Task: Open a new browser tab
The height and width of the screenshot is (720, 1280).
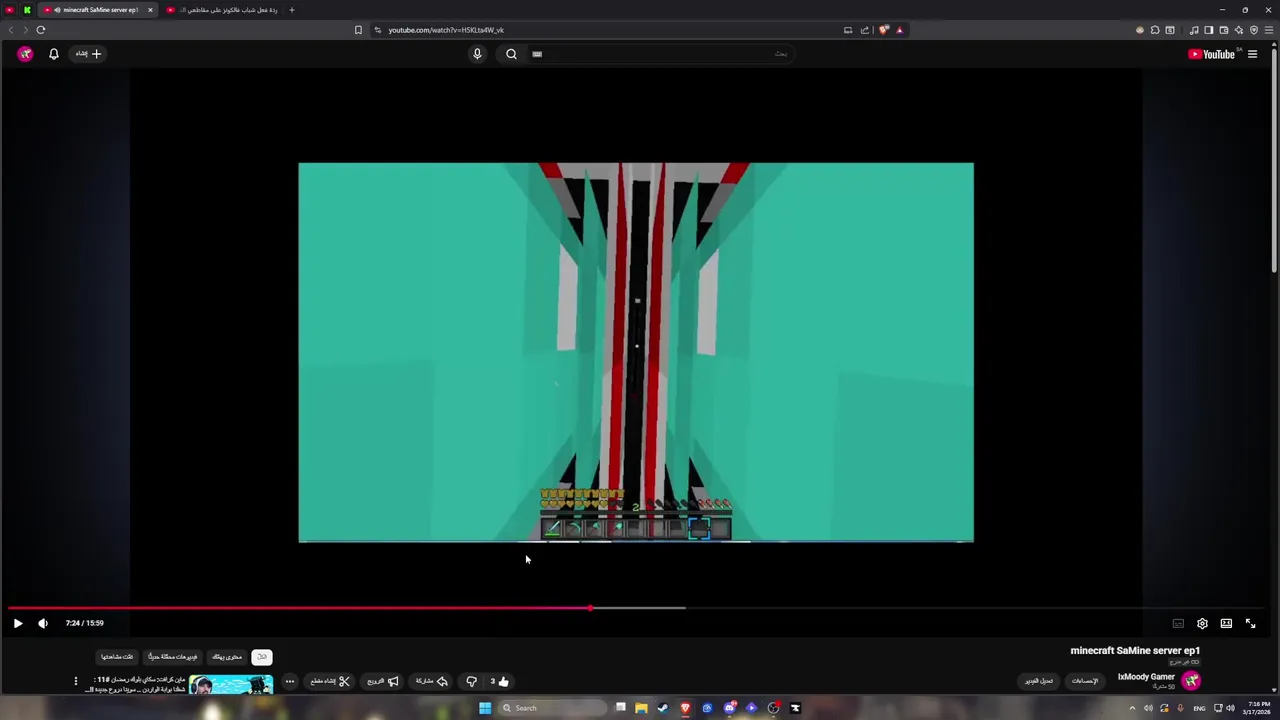Action: 292,10
